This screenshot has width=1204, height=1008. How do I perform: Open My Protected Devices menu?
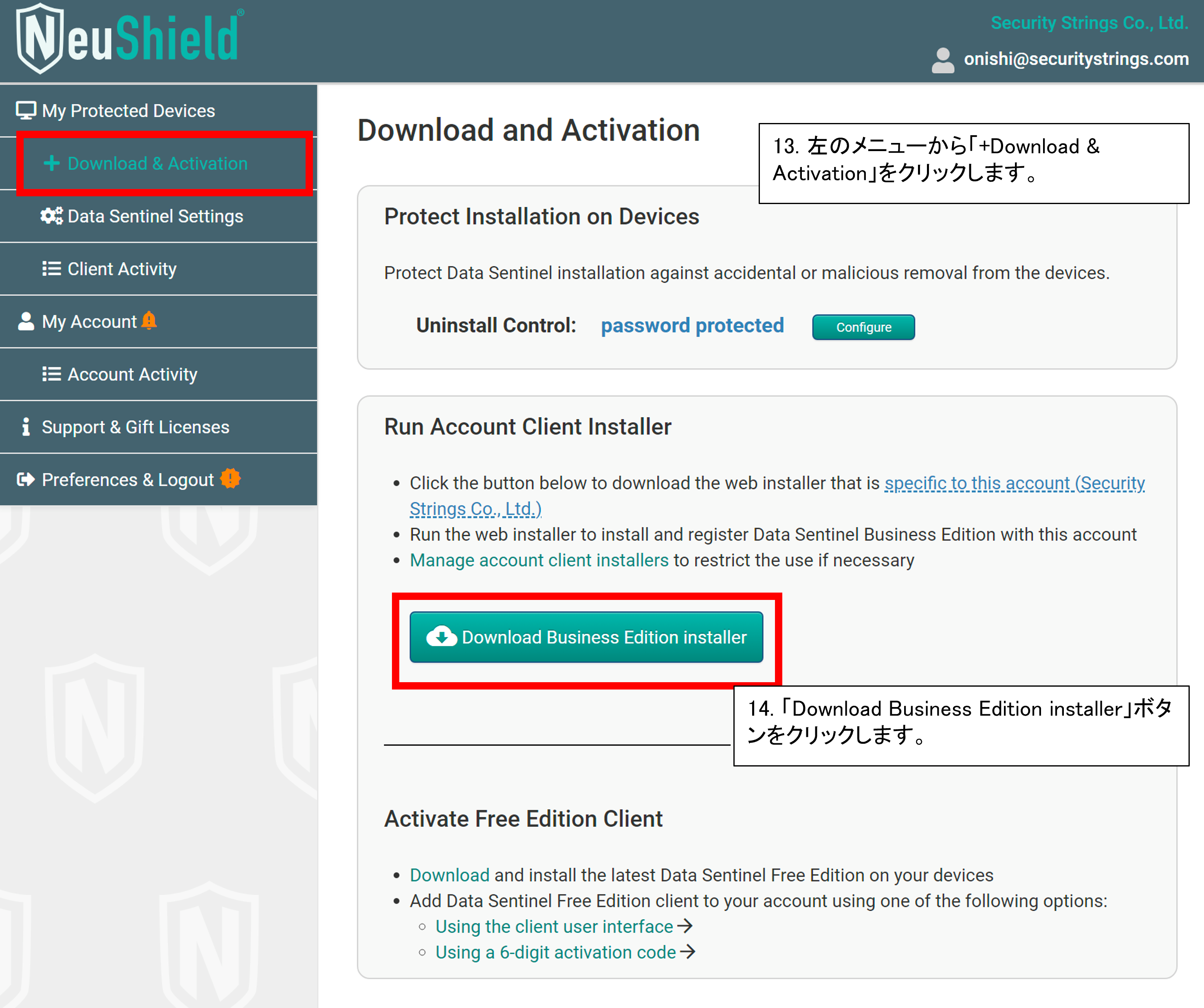[159, 111]
